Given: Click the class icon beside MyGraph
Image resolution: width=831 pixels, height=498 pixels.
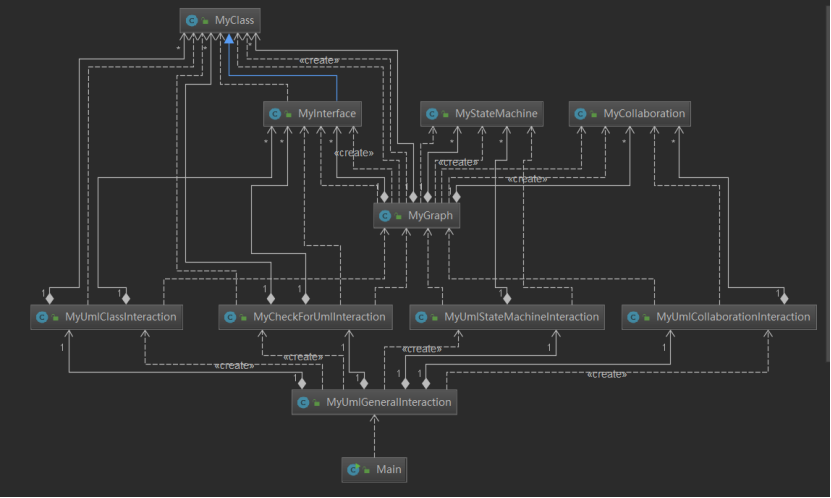Looking at the screenshot, I should 385,216.
